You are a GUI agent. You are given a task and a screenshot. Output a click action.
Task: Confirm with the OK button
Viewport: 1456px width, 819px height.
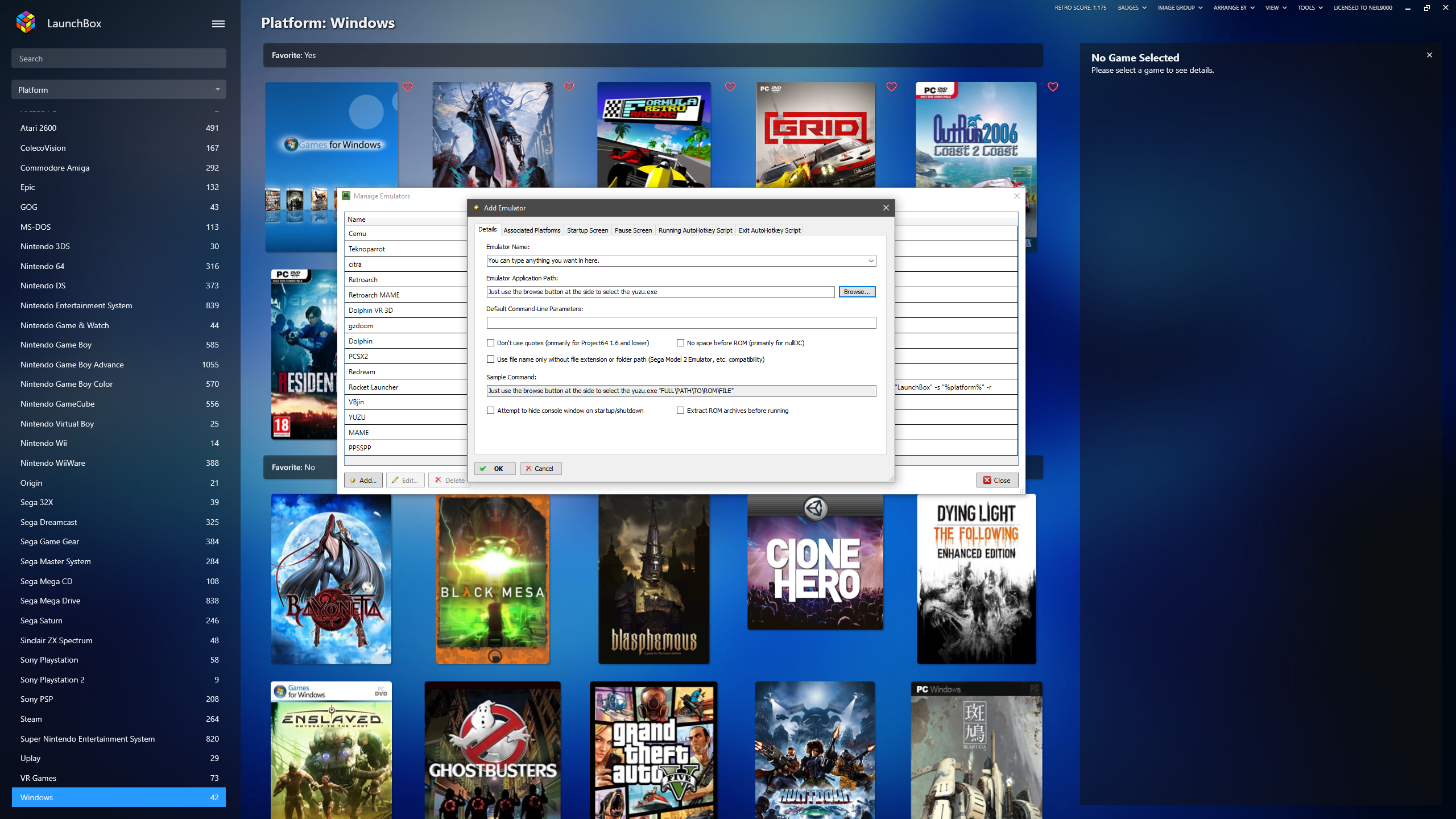pyautogui.click(x=495, y=469)
